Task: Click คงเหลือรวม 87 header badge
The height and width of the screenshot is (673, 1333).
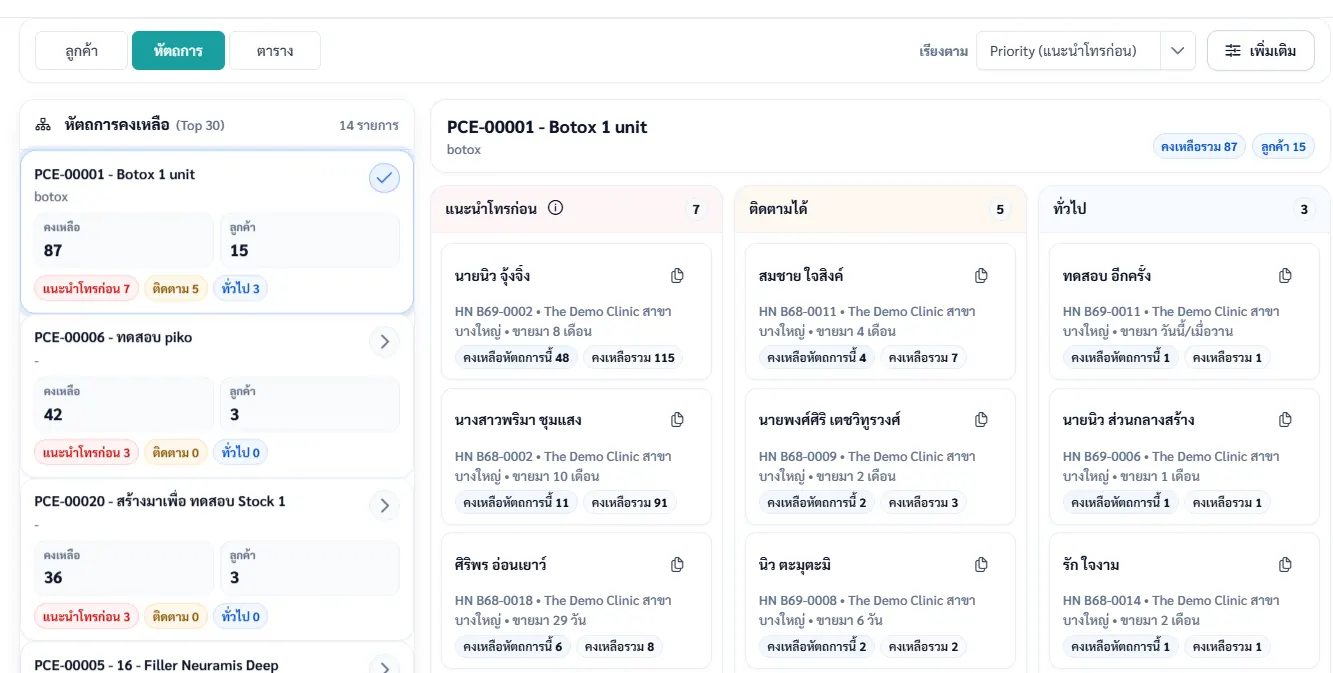Action: point(1199,147)
